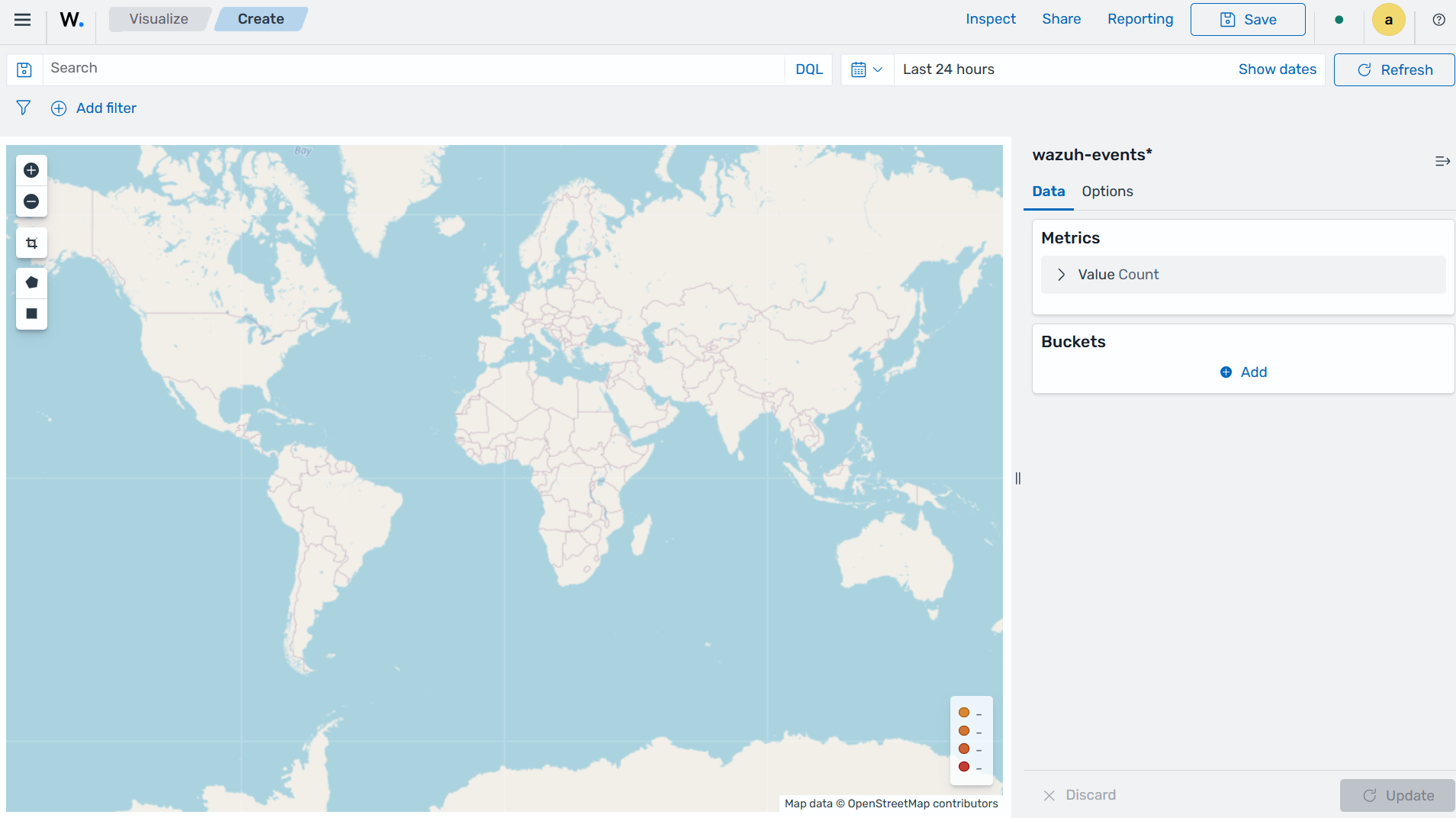Add a new filter

pyautogui.click(x=106, y=108)
